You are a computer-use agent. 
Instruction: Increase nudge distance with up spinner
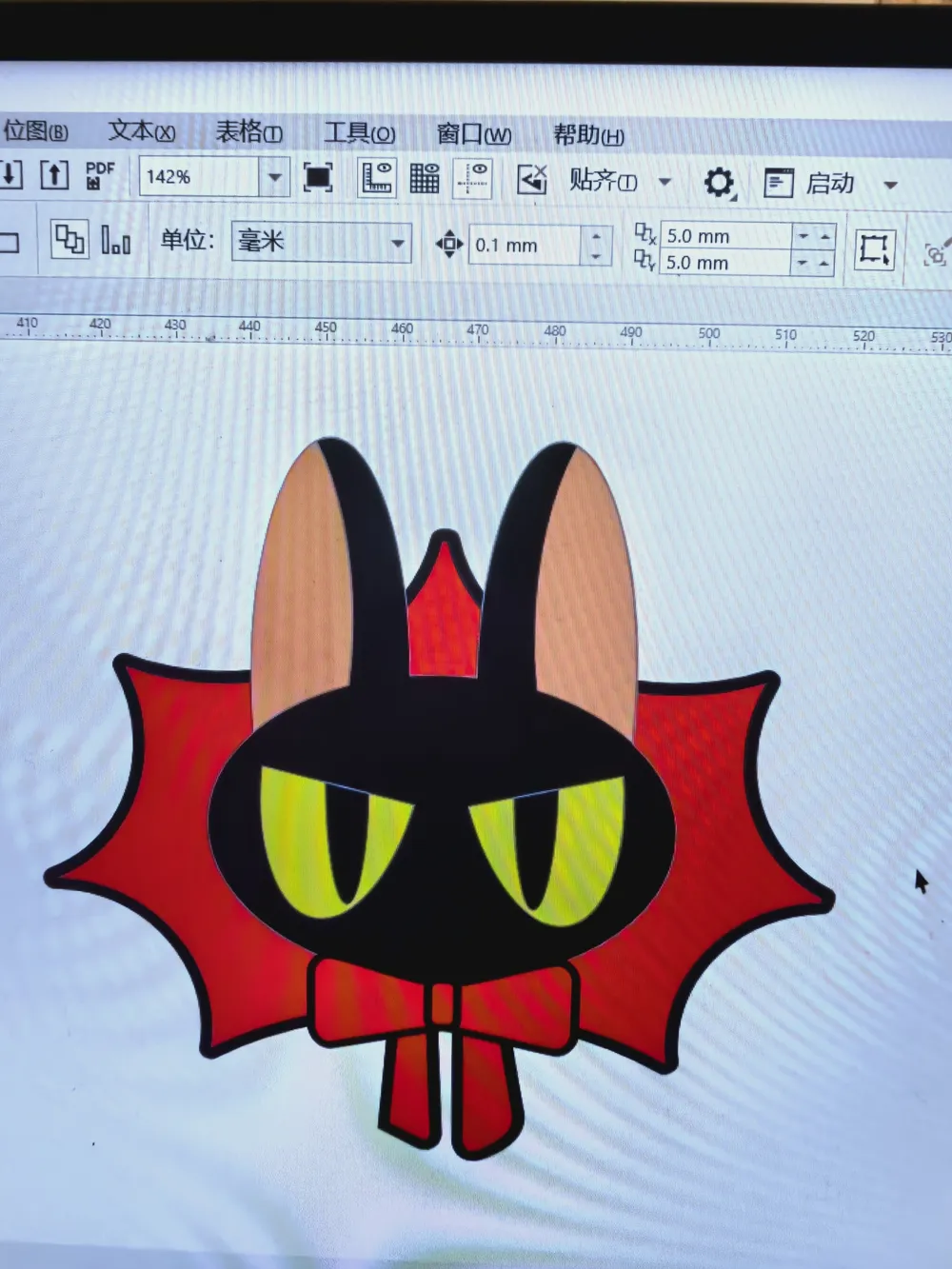click(596, 236)
